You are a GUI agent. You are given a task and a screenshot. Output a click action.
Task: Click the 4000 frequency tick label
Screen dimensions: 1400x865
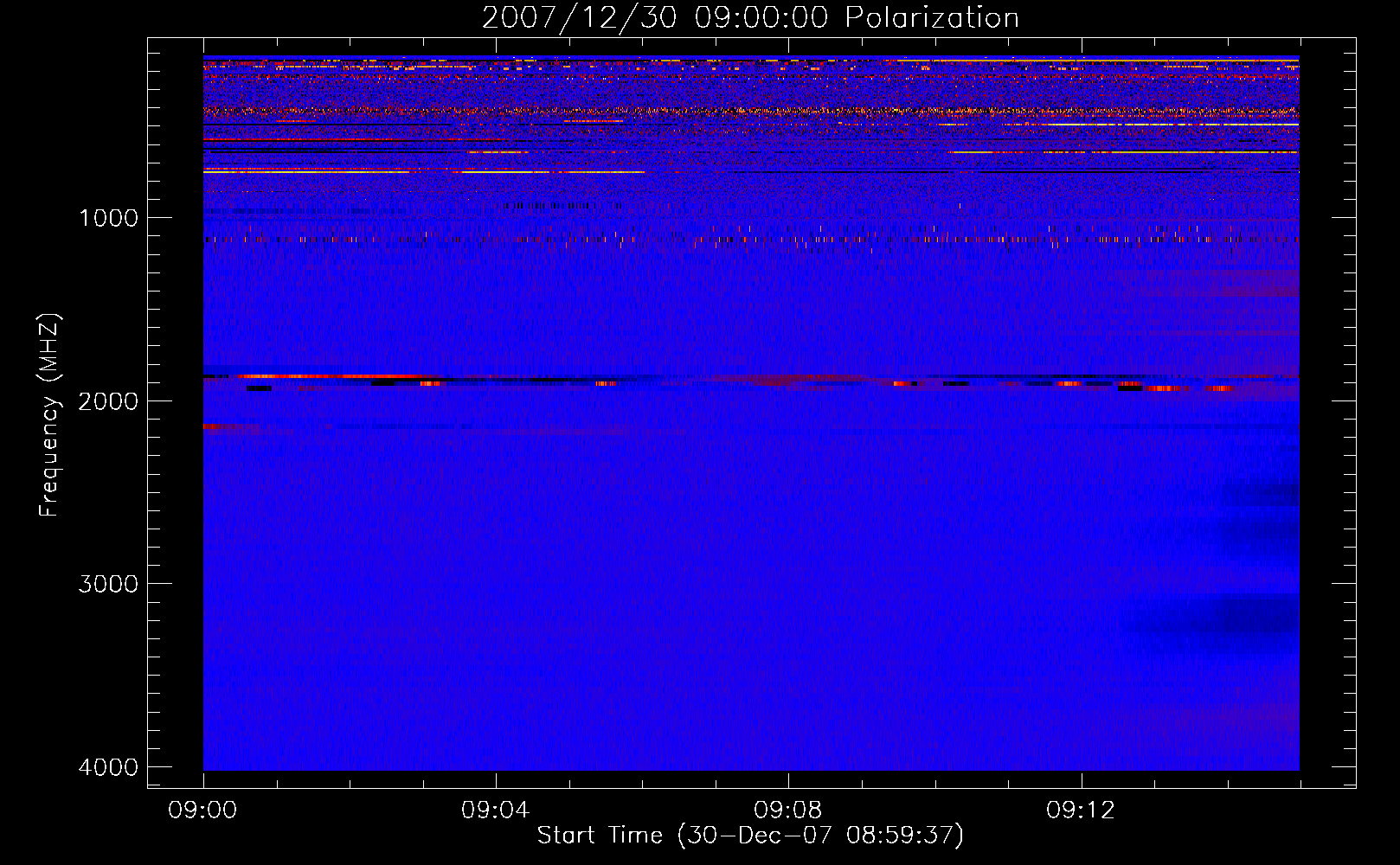[x=108, y=767]
